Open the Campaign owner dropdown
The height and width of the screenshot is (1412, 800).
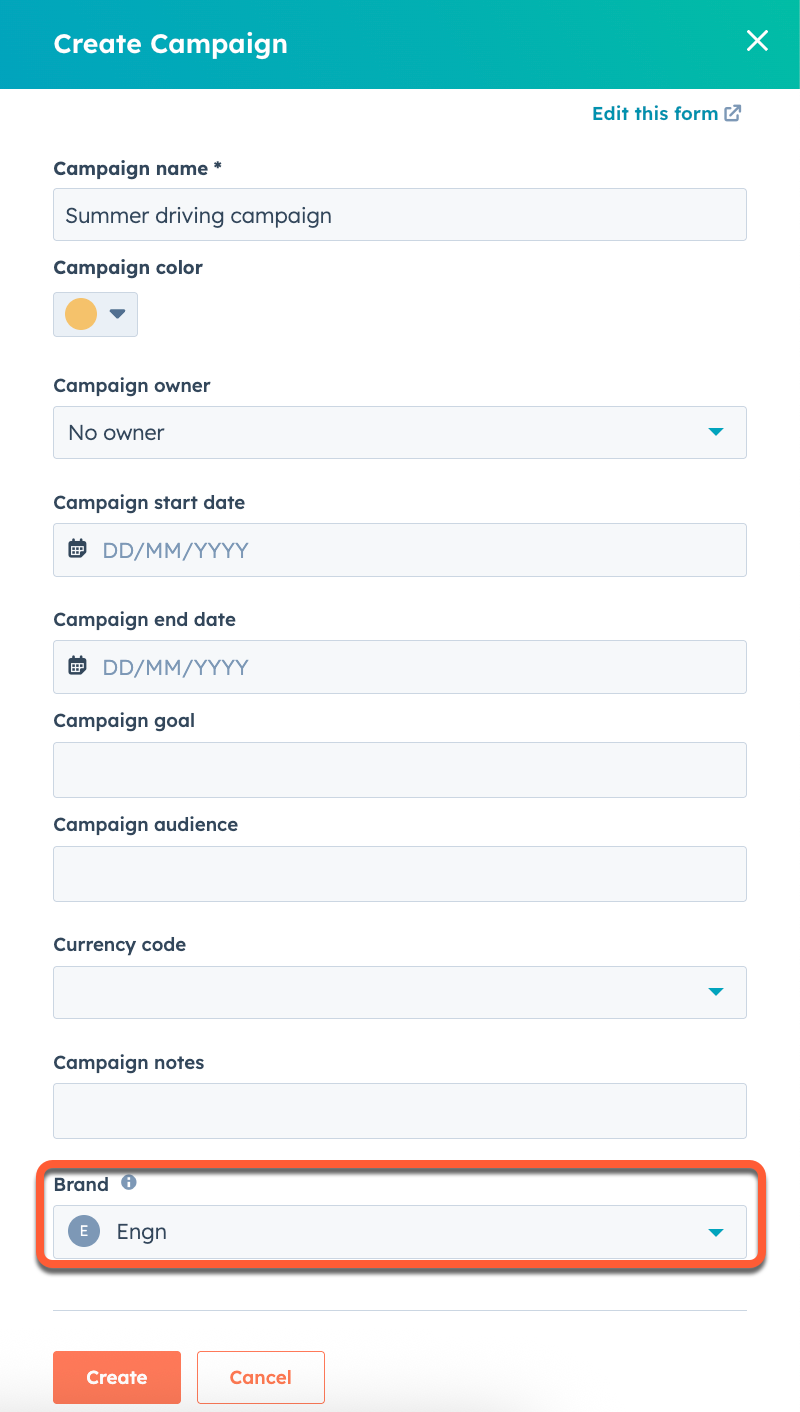716,432
